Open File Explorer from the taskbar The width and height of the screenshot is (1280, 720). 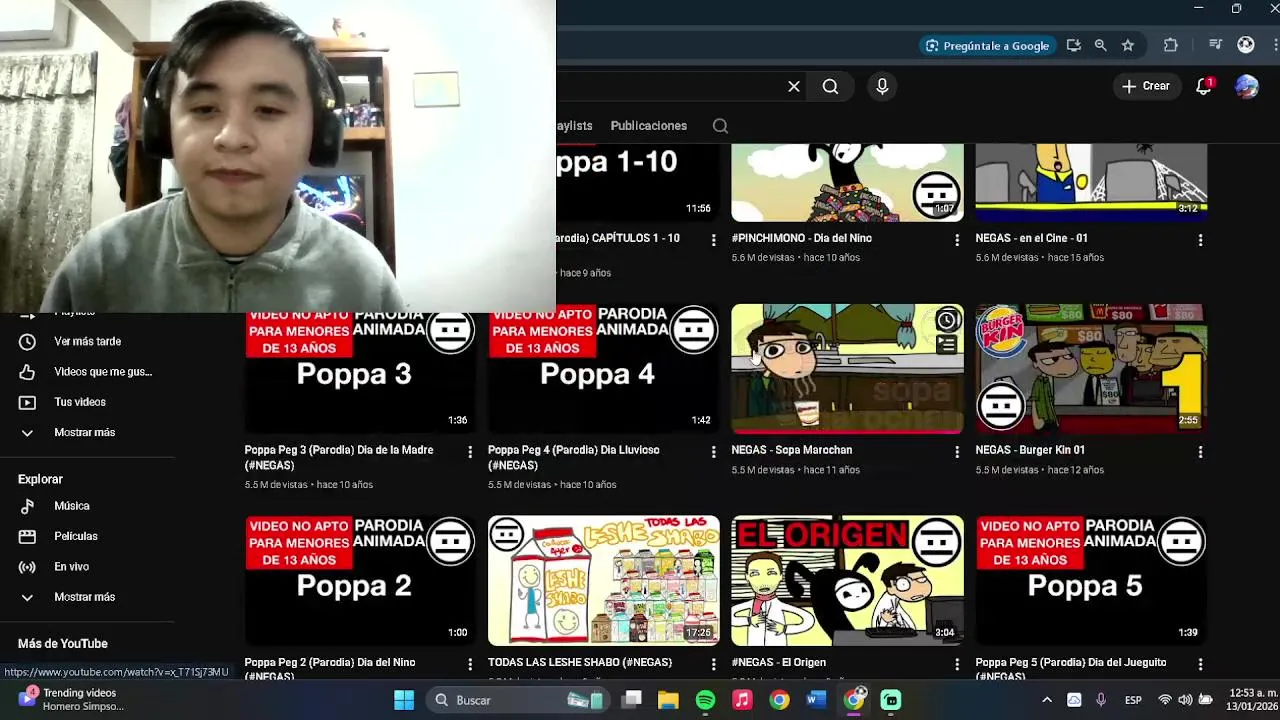[668, 700]
